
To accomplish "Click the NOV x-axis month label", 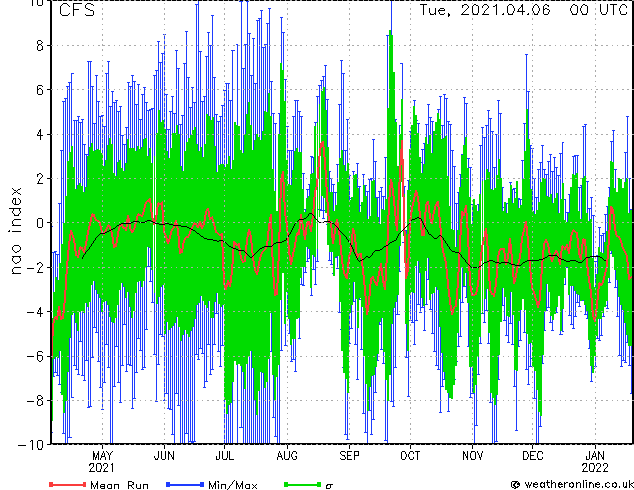I will click(473, 456).
